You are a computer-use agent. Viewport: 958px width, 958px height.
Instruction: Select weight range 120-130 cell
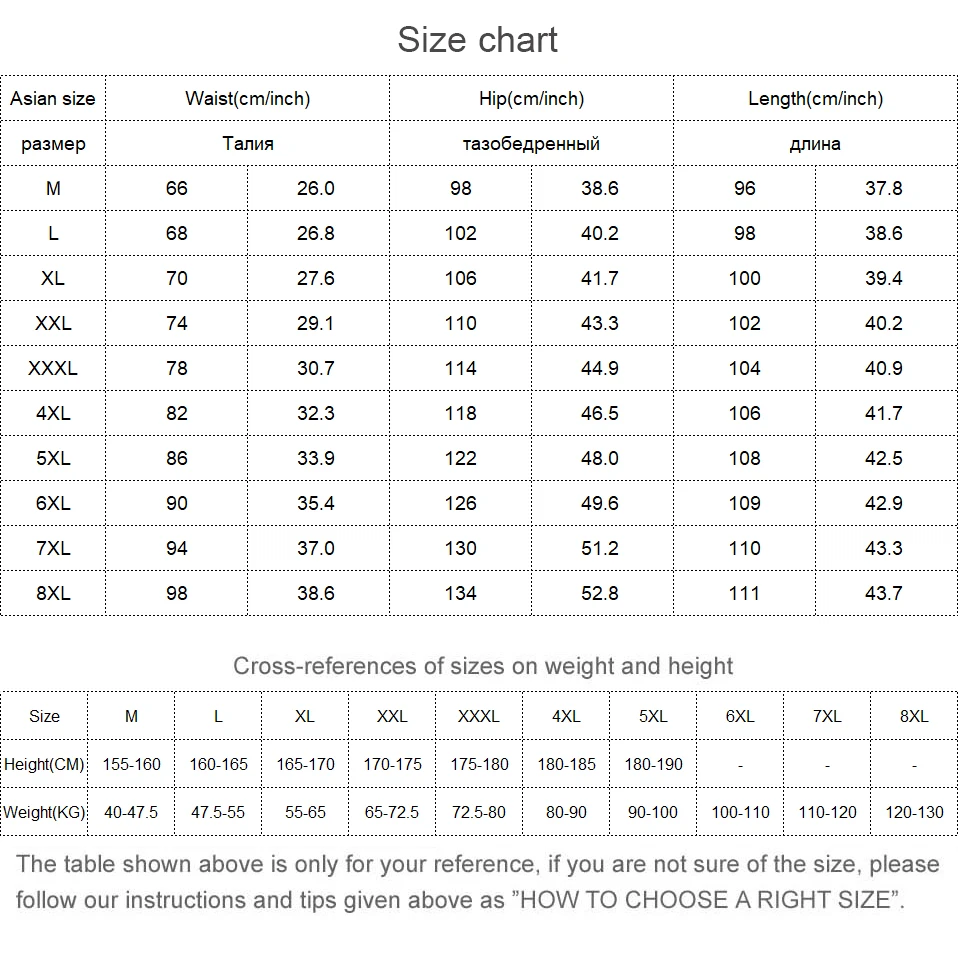914,811
